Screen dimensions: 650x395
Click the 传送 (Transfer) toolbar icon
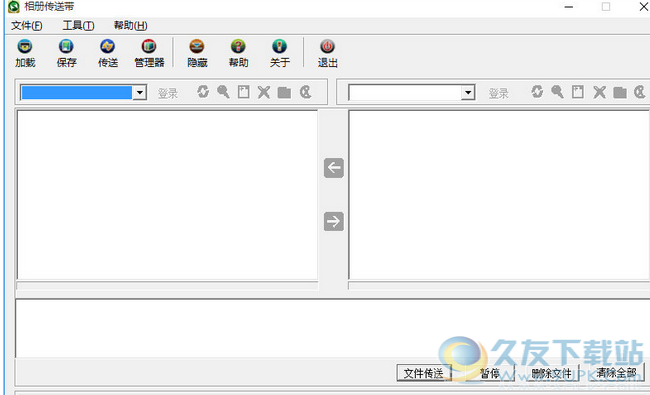[x=108, y=53]
